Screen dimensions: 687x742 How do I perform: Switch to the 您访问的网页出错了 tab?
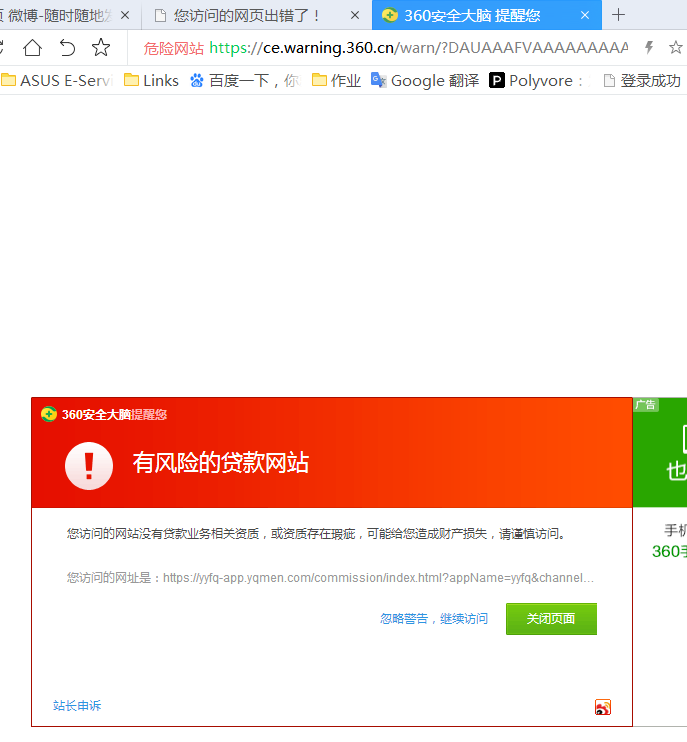[x=246, y=16]
